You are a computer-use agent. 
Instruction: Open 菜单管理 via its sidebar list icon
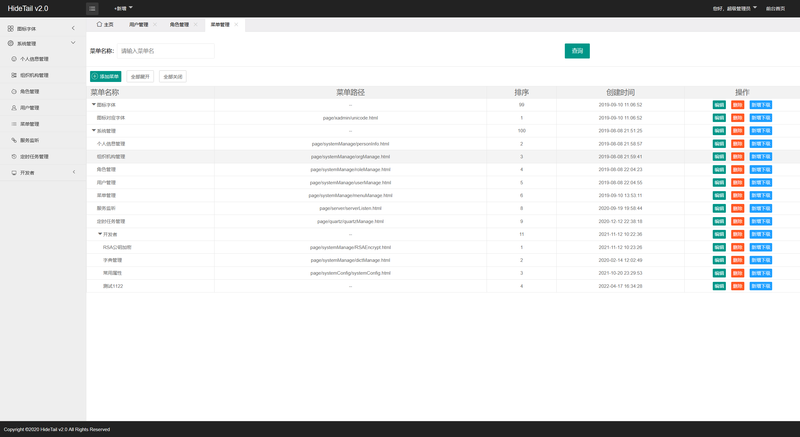(x=14, y=124)
